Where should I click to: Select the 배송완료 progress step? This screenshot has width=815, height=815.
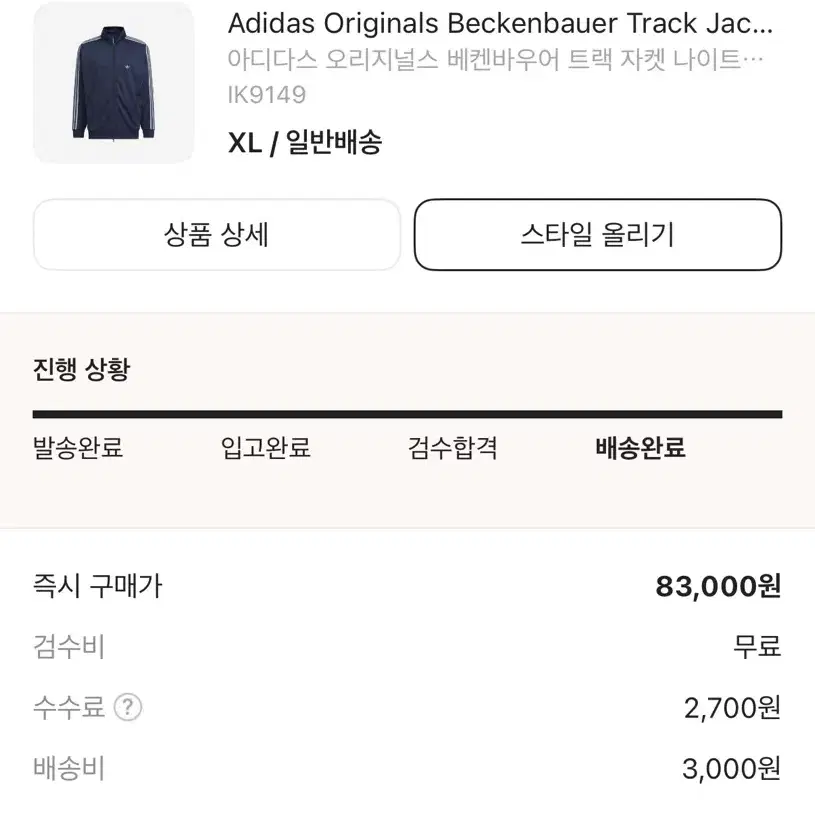pyautogui.click(x=640, y=448)
